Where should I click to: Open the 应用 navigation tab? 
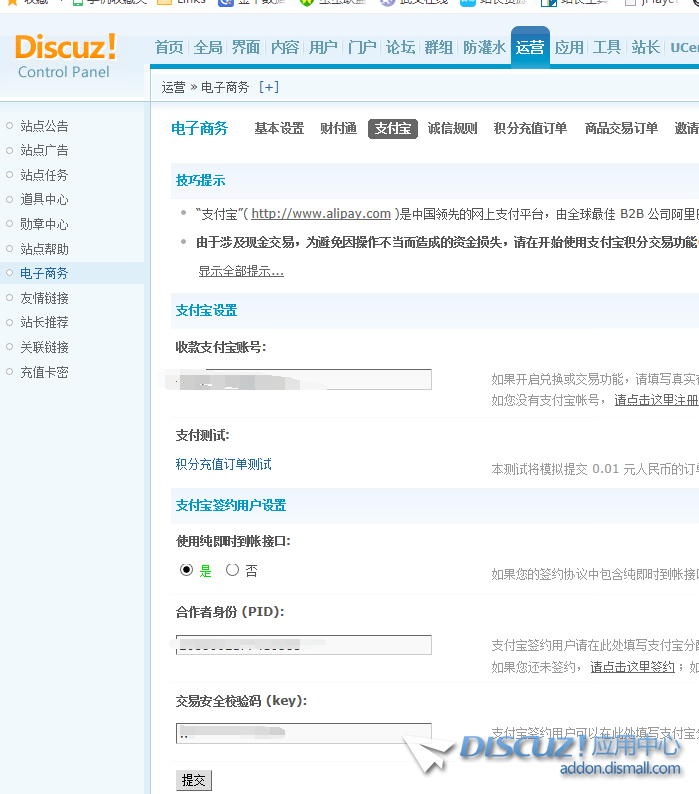pos(569,48)
